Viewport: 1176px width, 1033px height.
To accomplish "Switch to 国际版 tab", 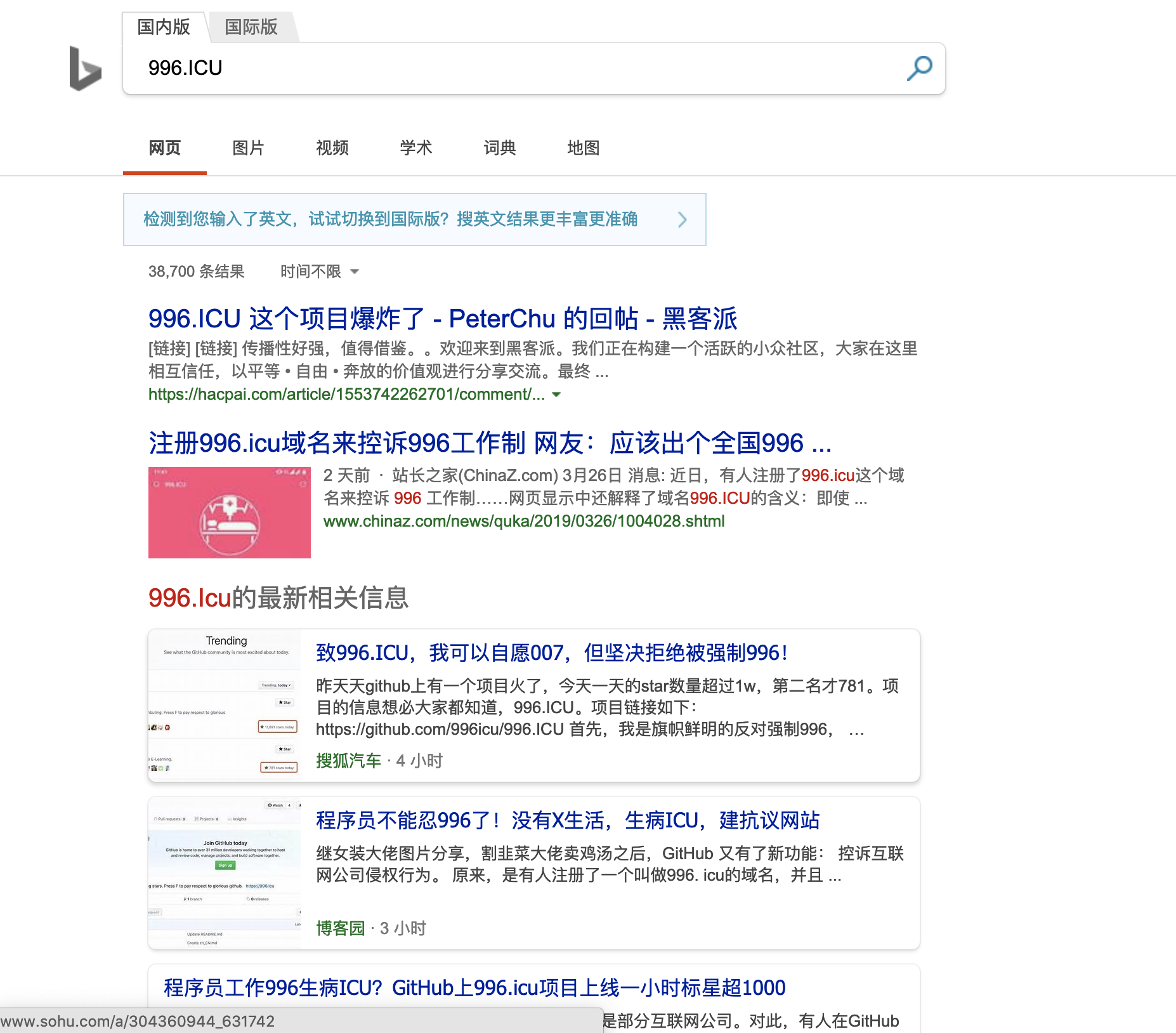I will [251, 27].
